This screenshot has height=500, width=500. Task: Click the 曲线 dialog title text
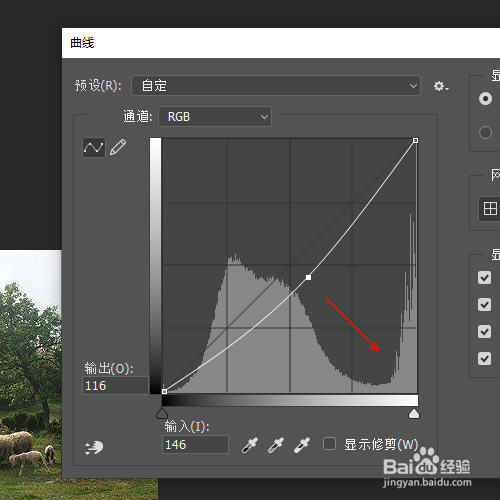coord(82,43)
